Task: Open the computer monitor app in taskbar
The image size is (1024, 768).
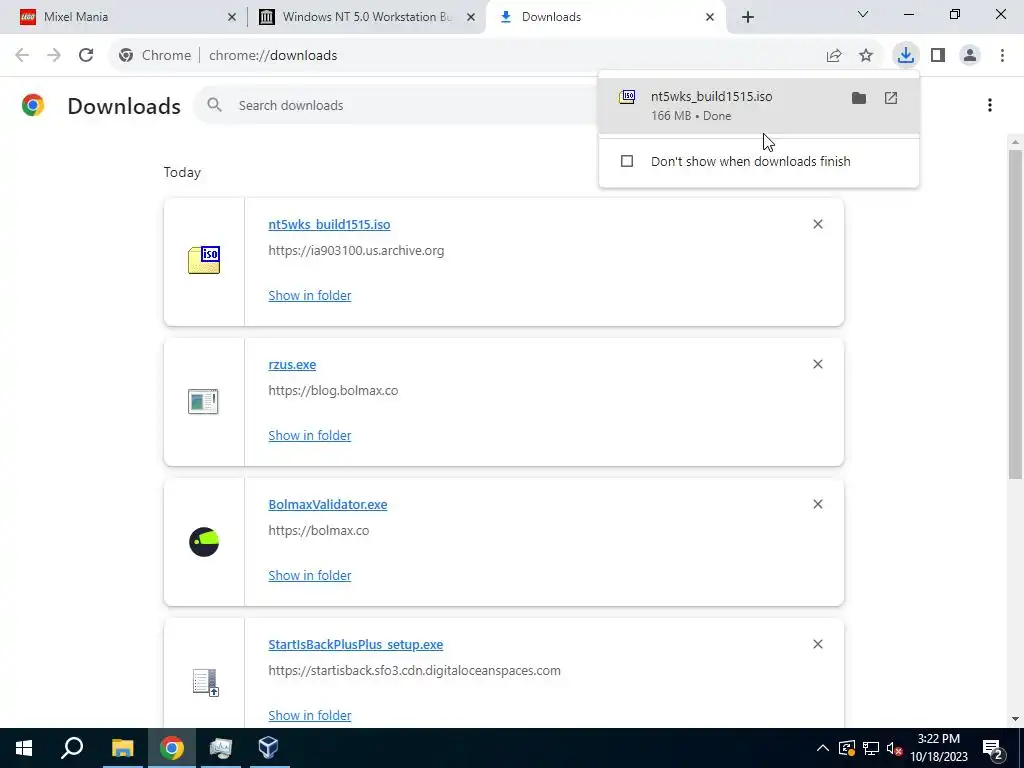Action: [220, 748]
